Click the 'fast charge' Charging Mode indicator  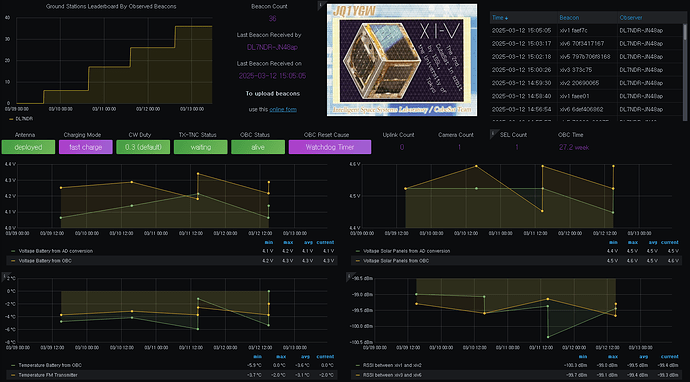click(x=86, y=147)
